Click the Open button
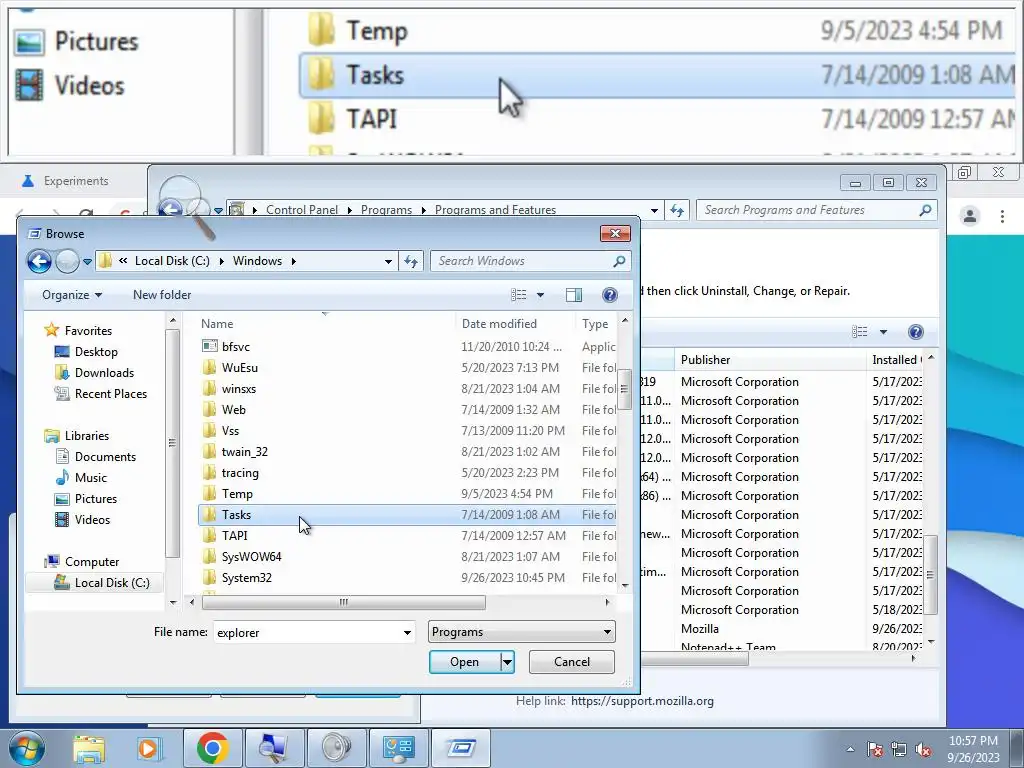This screenshot has height=768, width=1024. point(464,662)
